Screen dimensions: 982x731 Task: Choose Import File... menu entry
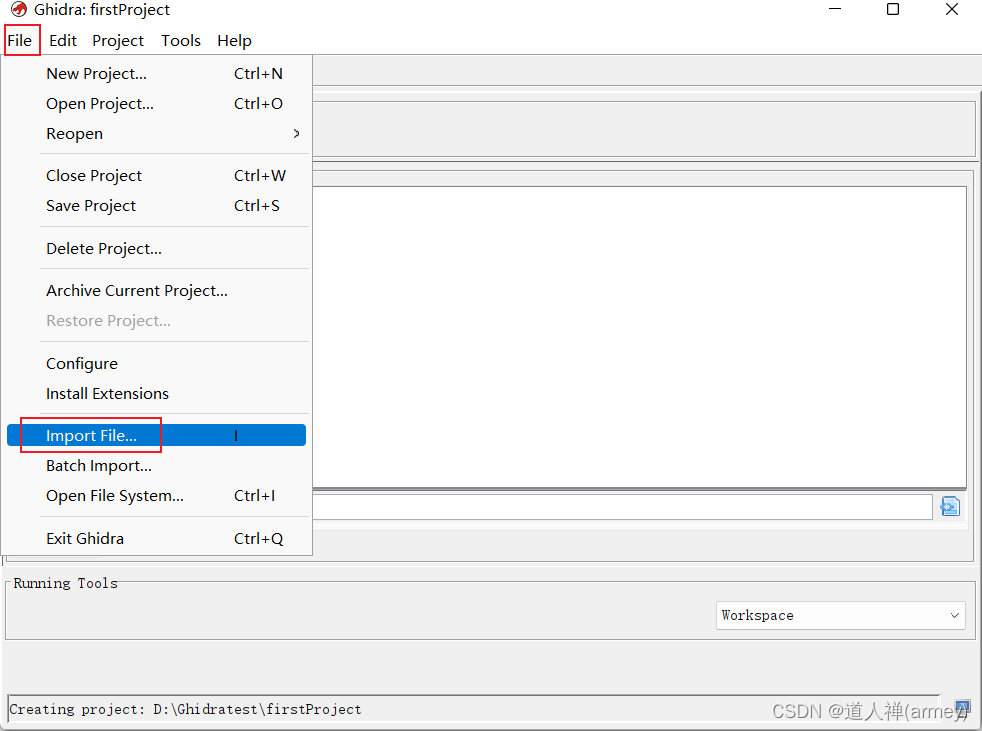157,435
